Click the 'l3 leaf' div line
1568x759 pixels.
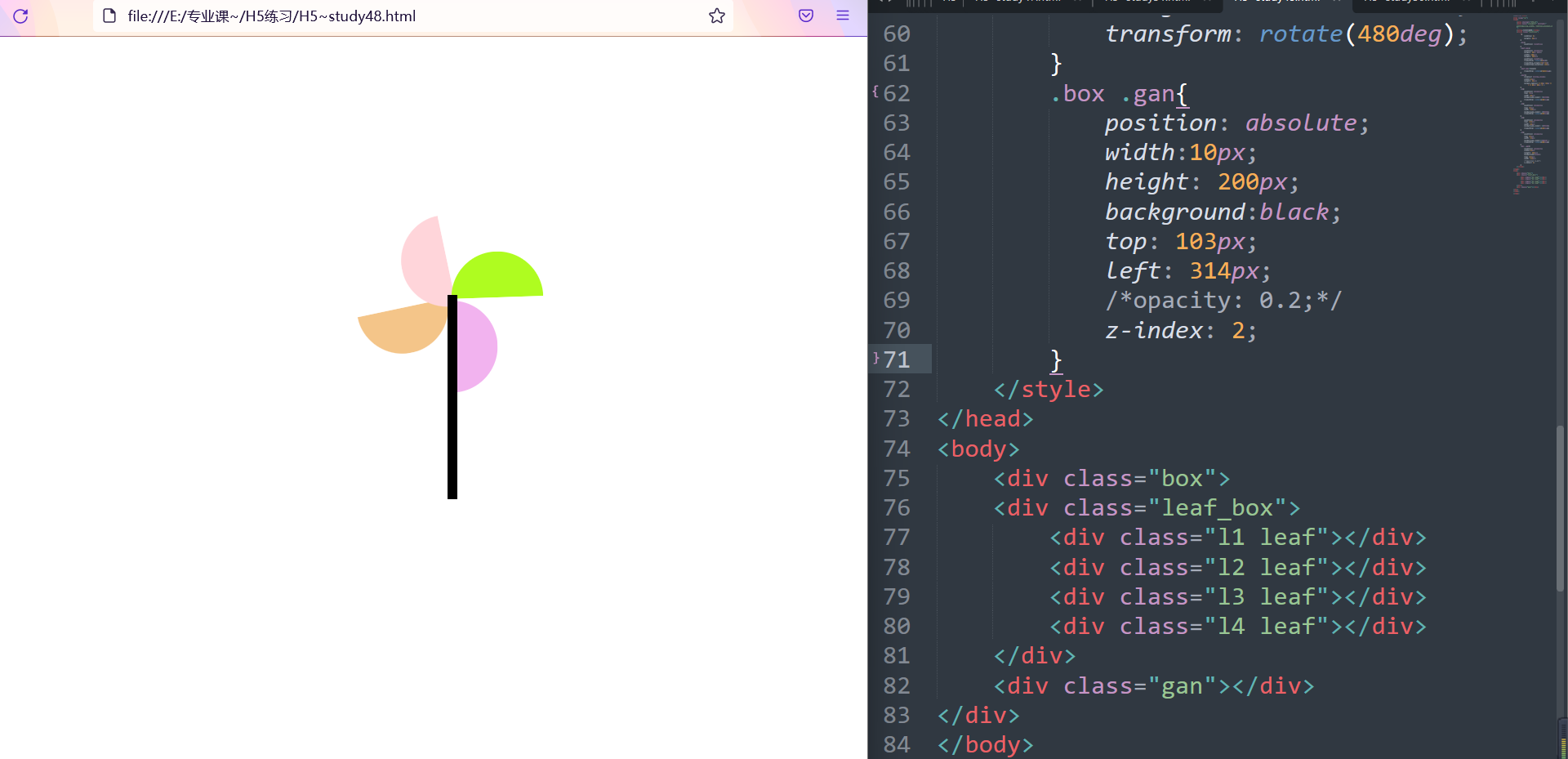tap(1238, 596)
